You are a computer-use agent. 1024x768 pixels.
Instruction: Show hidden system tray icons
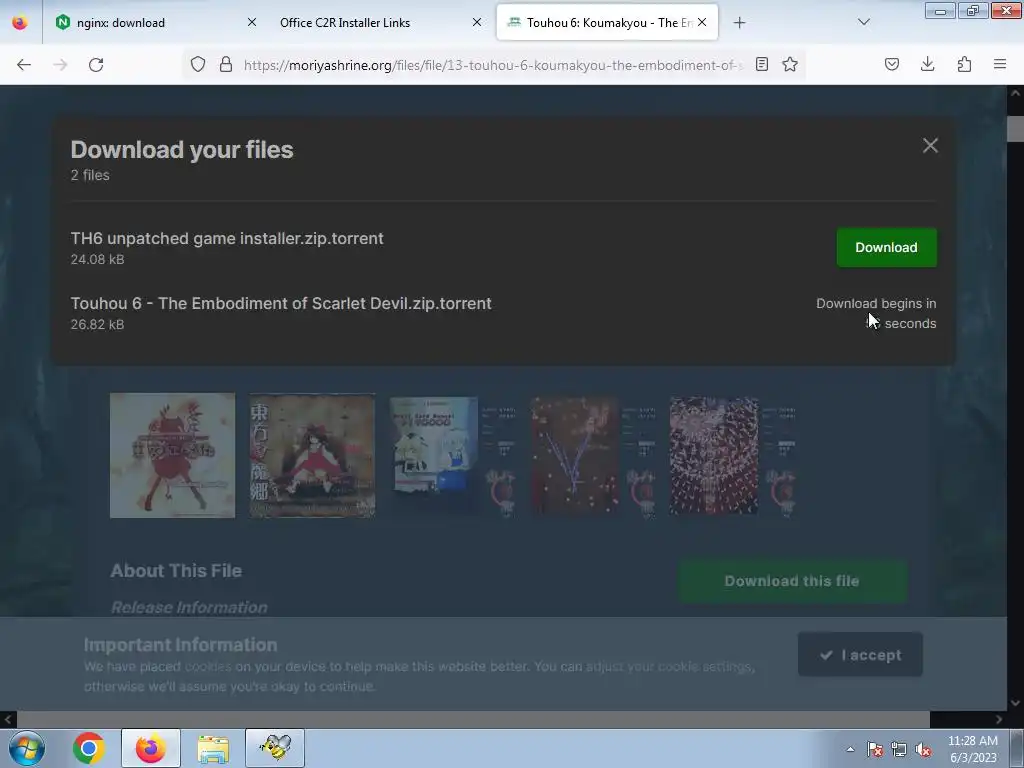point(850,749)
